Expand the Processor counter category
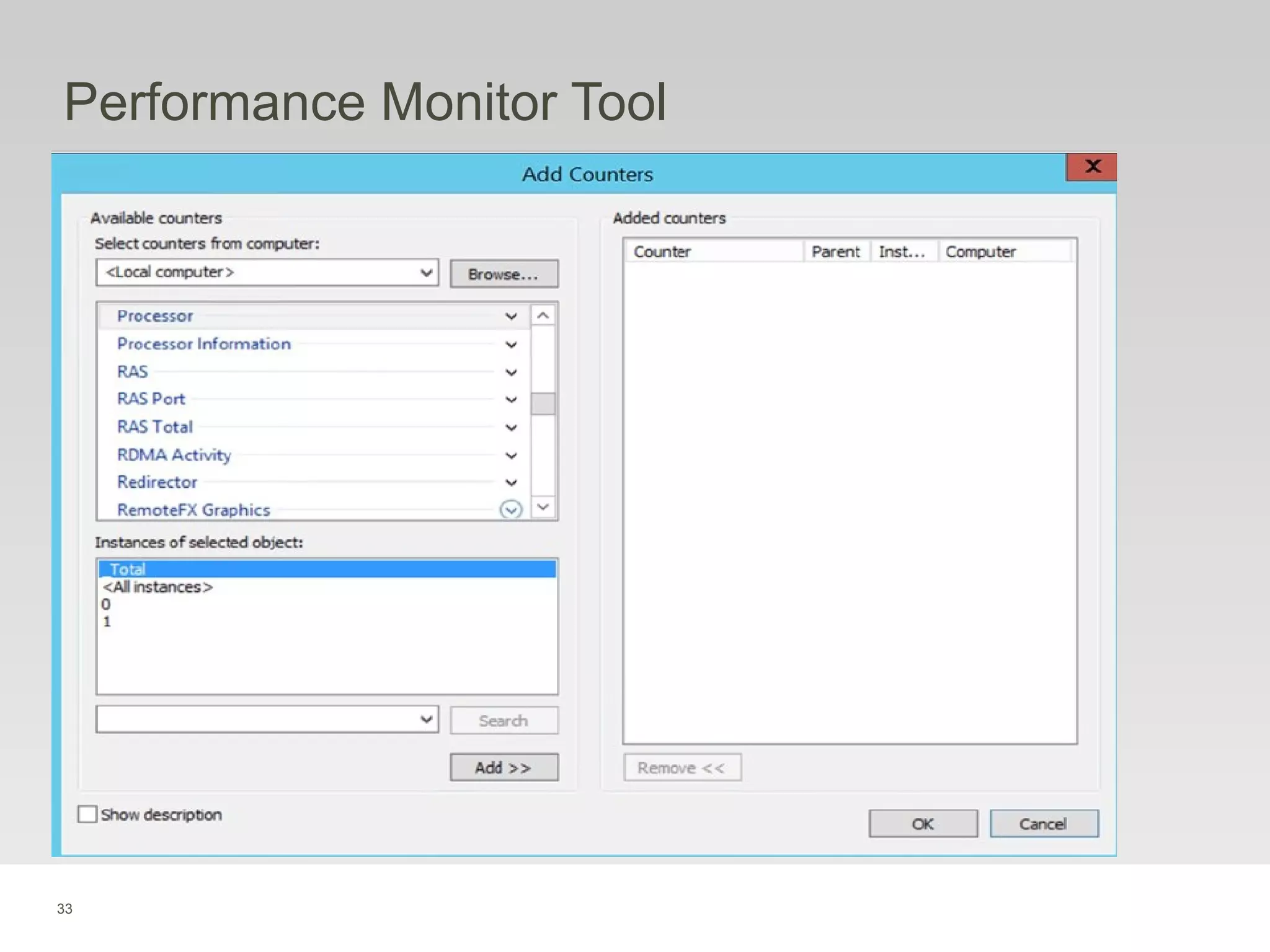The width and height of the screenshot is (1270, 952). [510, 317]
